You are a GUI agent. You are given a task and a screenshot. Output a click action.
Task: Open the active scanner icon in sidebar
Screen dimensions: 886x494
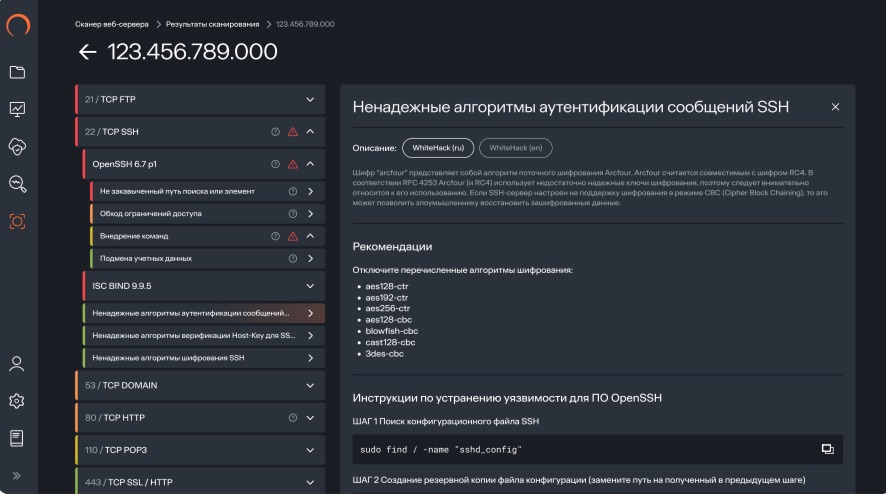(x=17, y=220)
